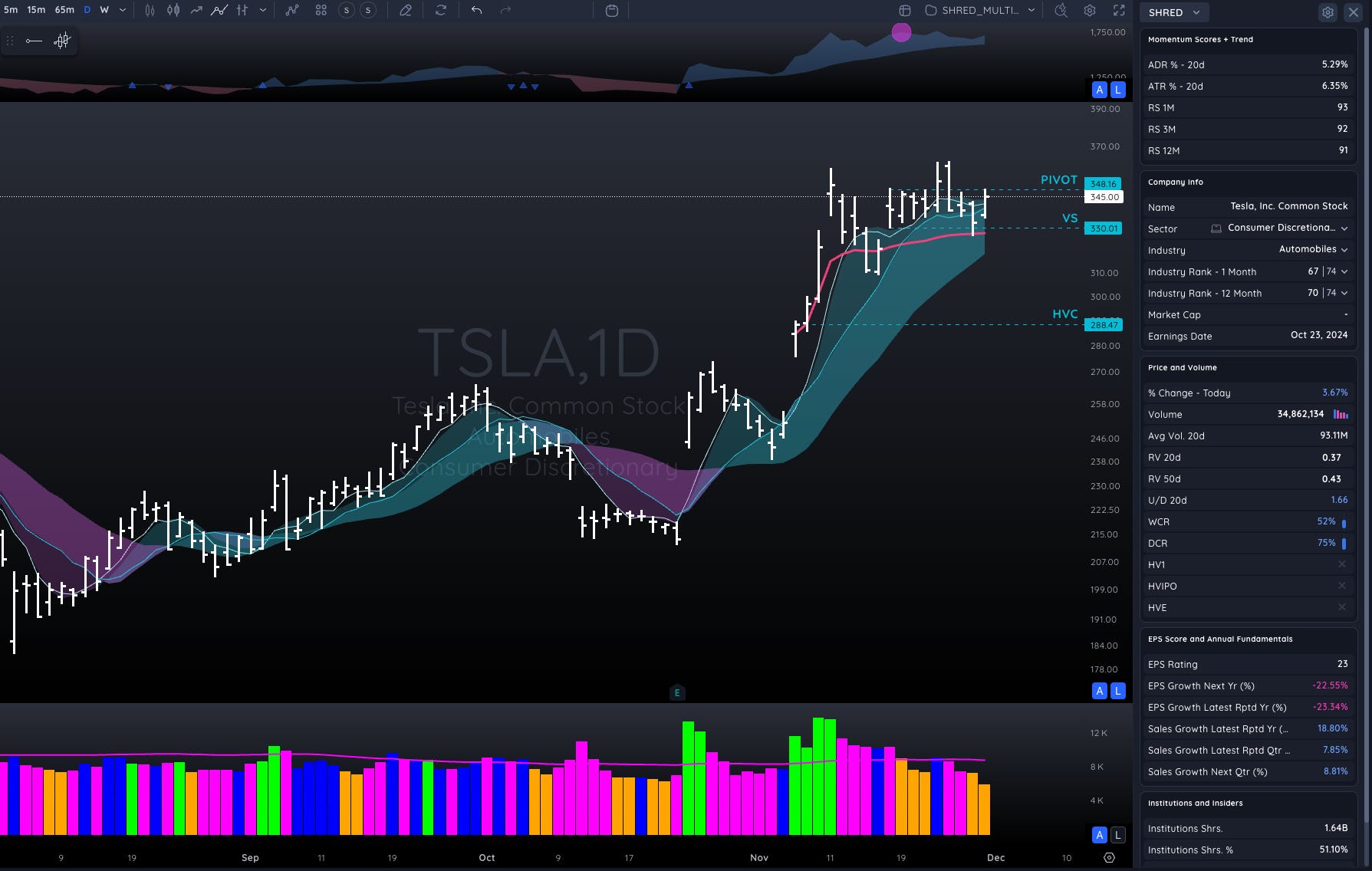
Task: Select the HLC bars chart style icon
Action: tap(242, 11)
